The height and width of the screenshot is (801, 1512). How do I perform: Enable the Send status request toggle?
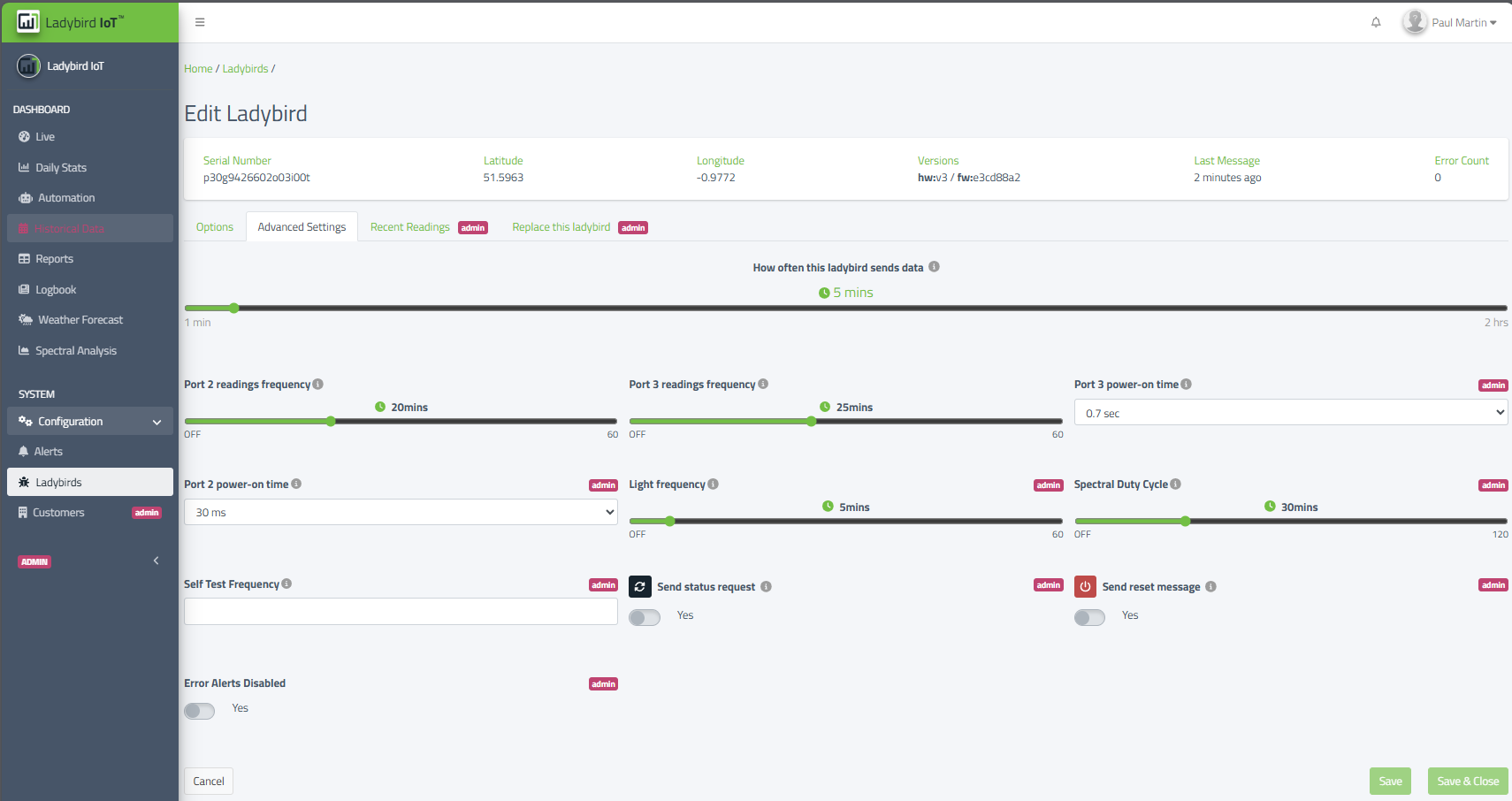(645, 617)
